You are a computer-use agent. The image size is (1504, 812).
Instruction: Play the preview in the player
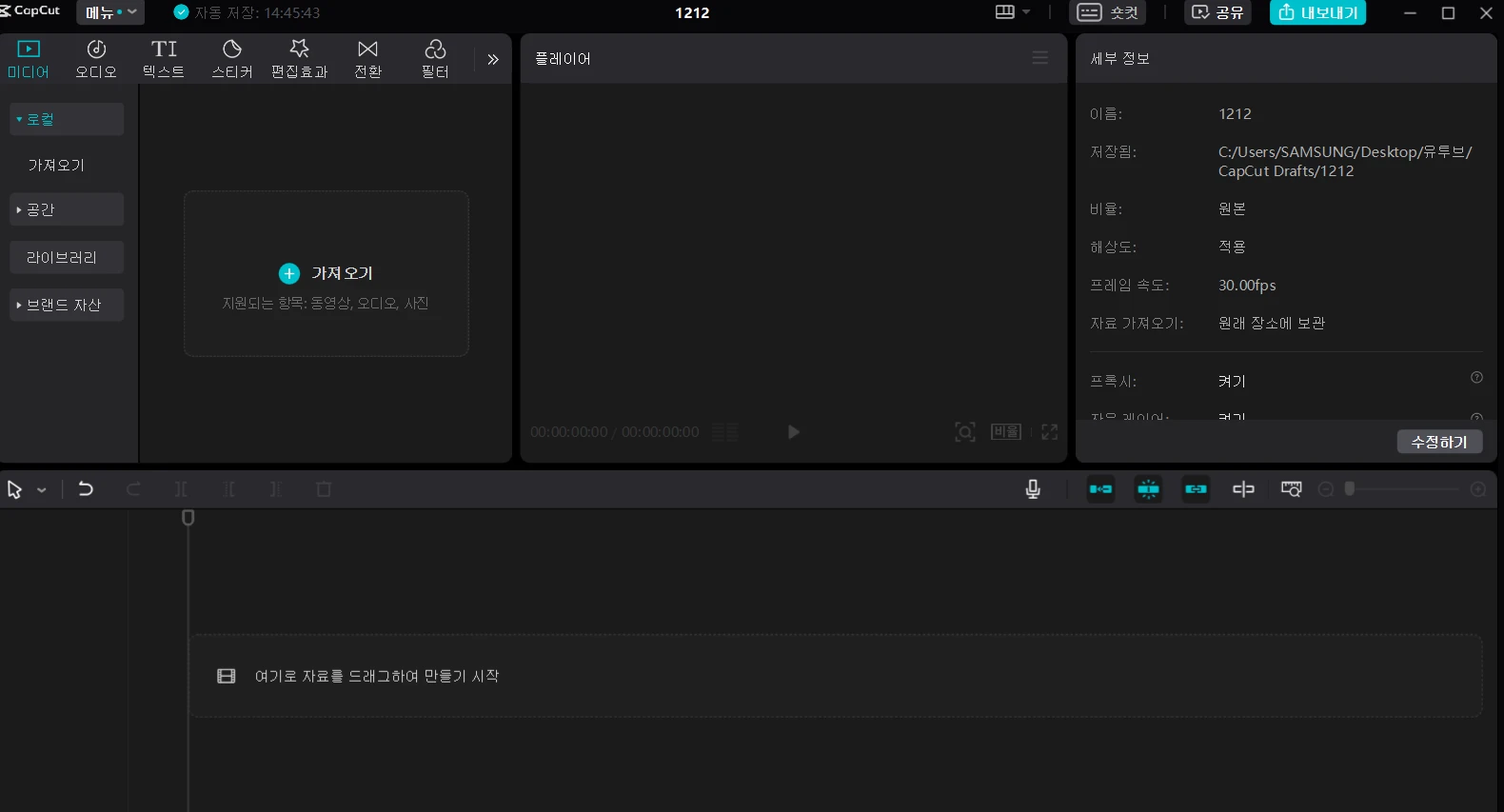click(793, 432)
